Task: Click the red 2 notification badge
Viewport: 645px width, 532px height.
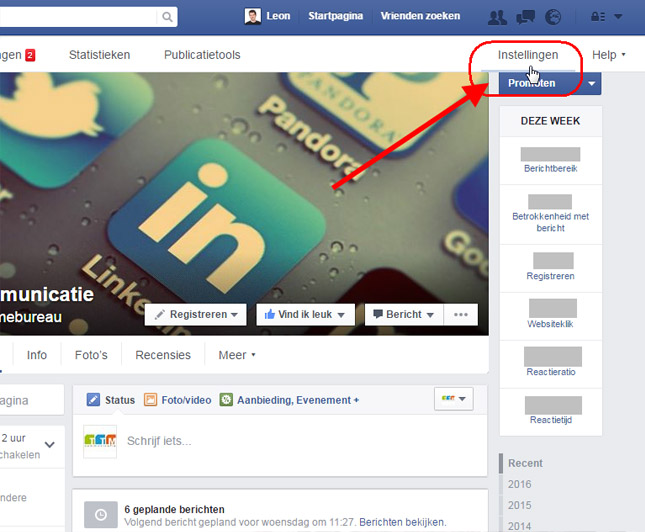Action: point(30,55)
